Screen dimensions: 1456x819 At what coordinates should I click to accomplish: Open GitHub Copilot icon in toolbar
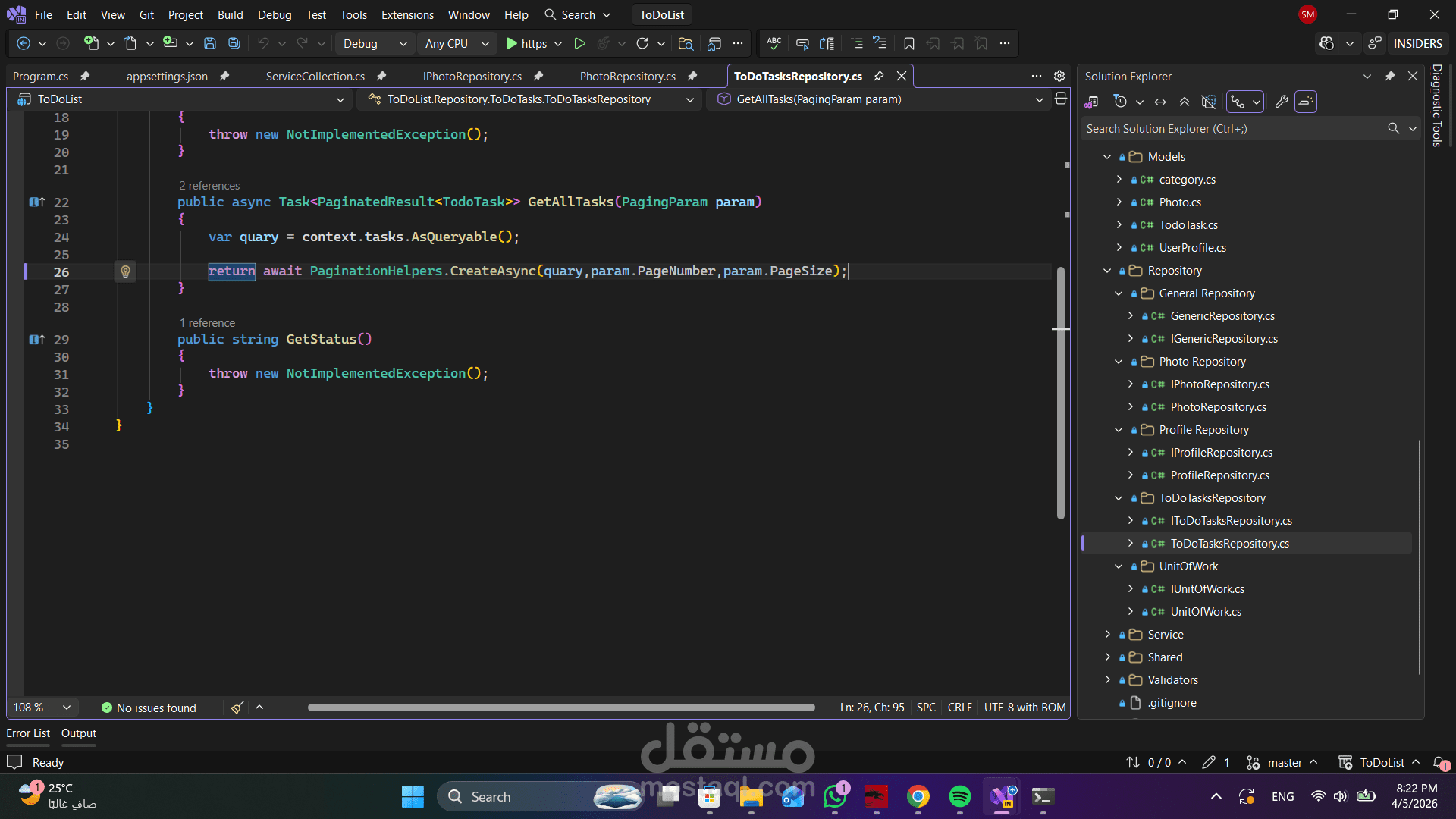coord(1326,44)
